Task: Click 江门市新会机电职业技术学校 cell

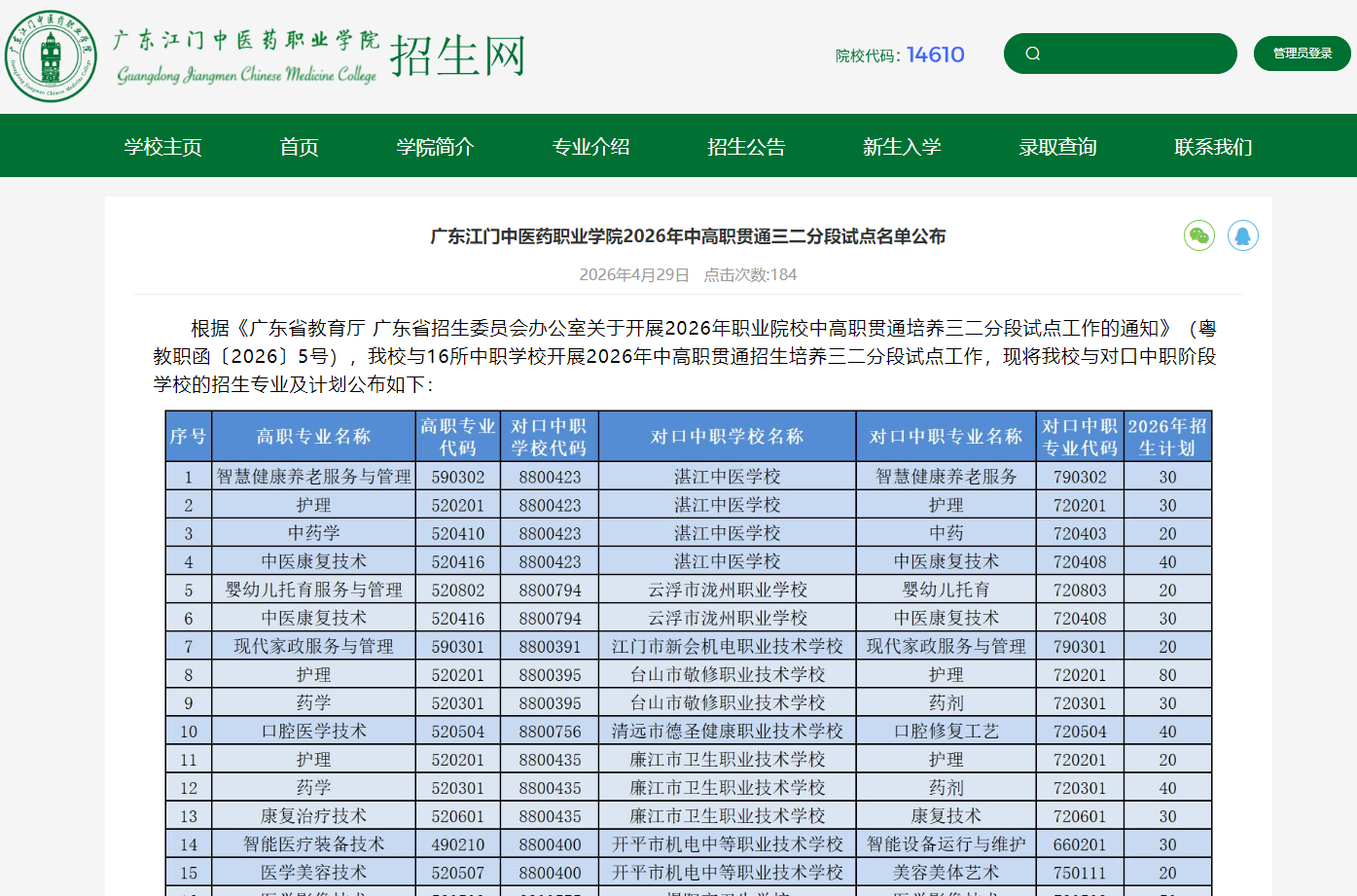Action: pyautogui.click(x=728, y=646)
